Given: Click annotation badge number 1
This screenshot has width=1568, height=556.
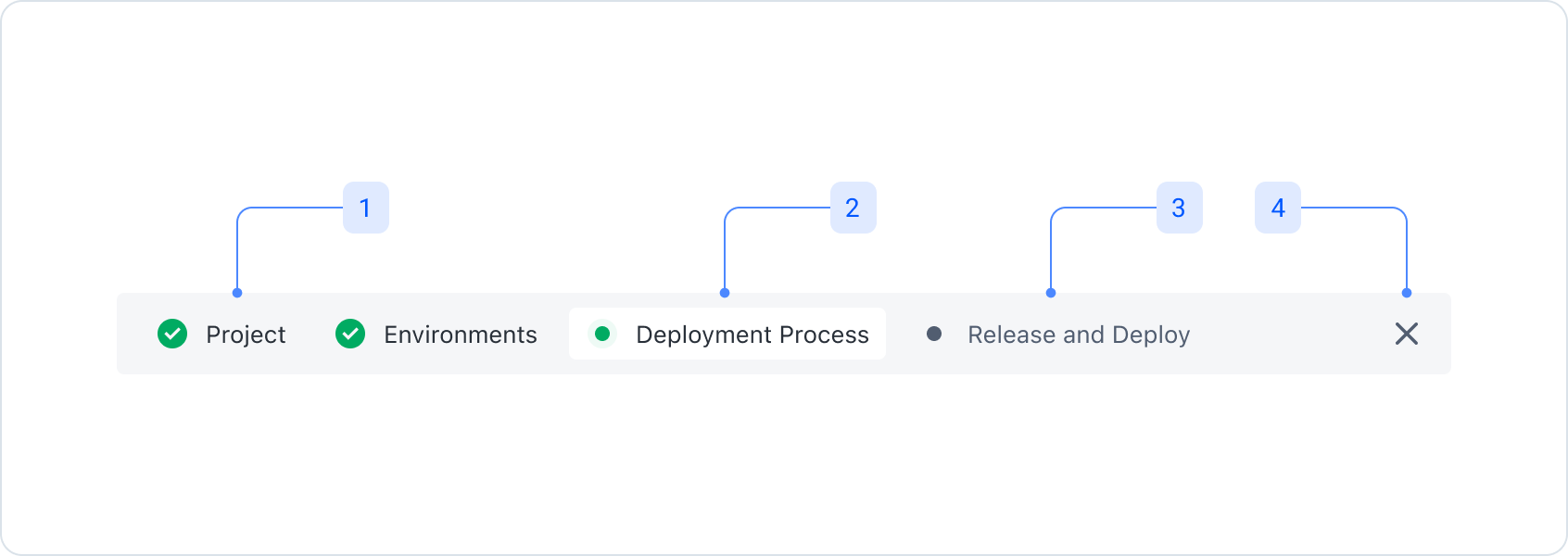Looking at the screenshot, I should point(366,208).
